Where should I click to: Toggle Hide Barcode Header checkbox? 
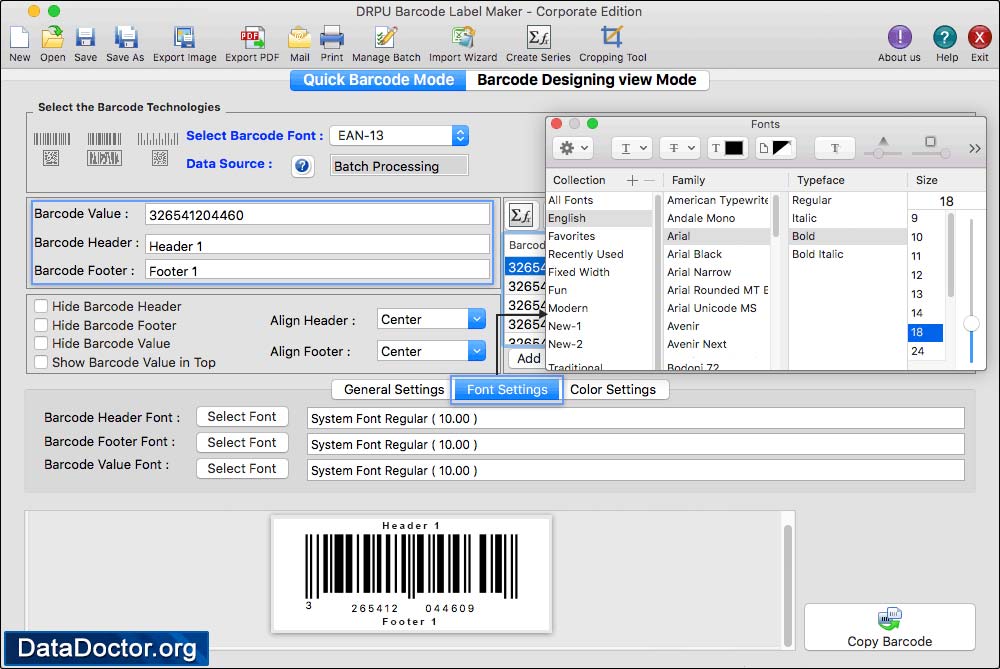(41, 307)
